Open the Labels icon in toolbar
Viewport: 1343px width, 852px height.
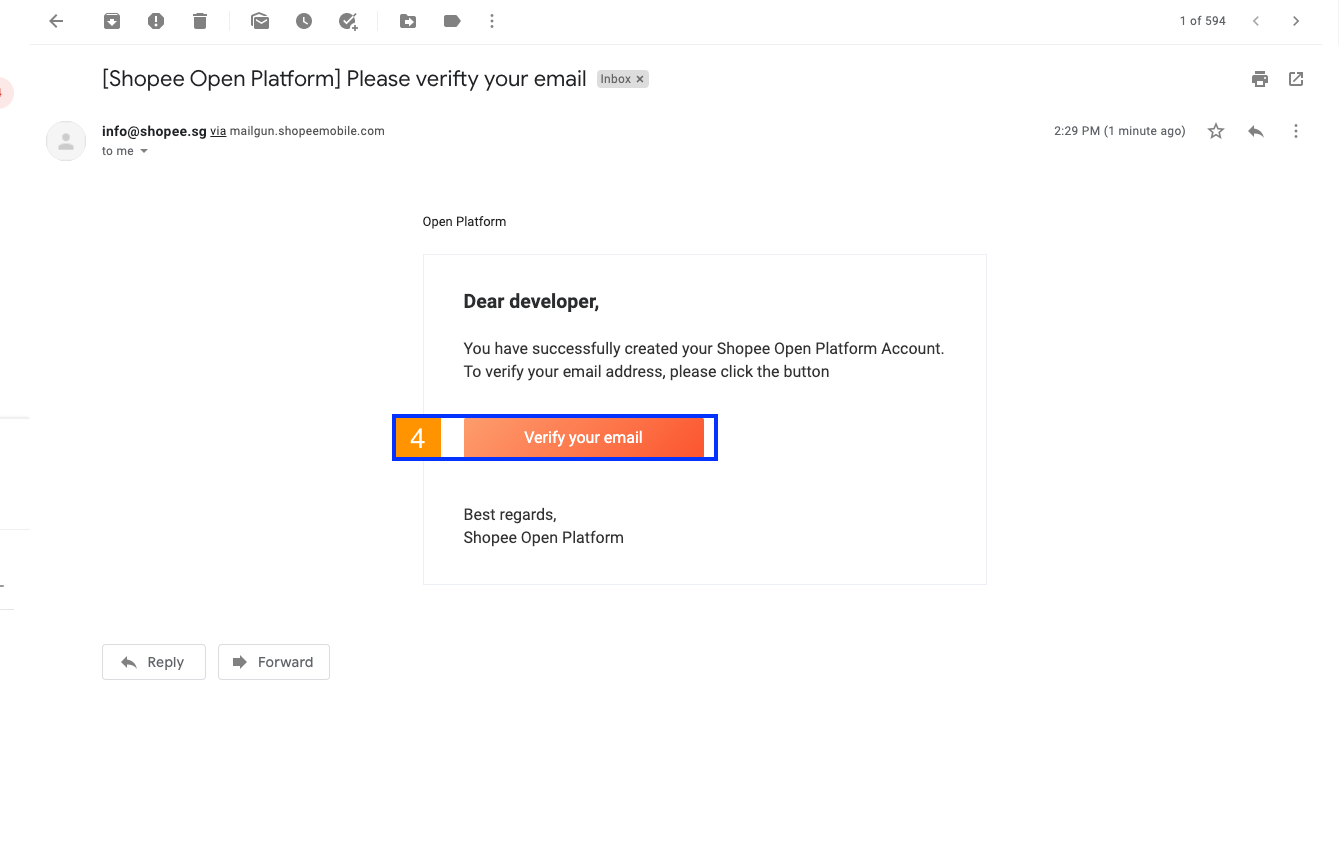[452, 21]
